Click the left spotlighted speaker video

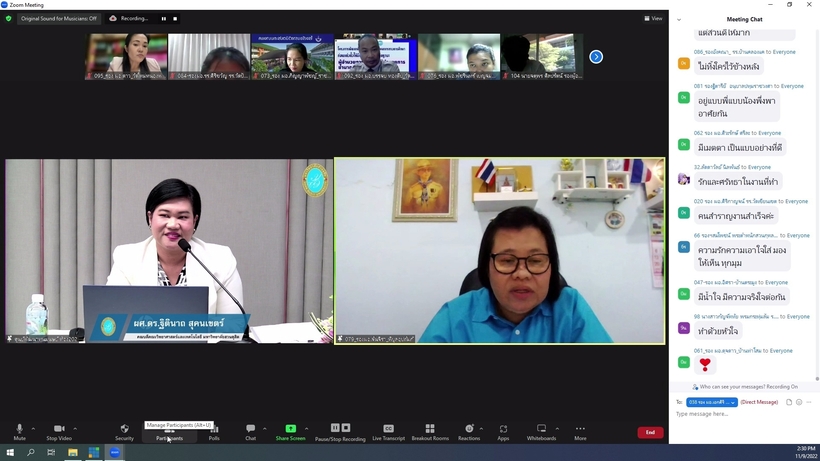point(169,251)
